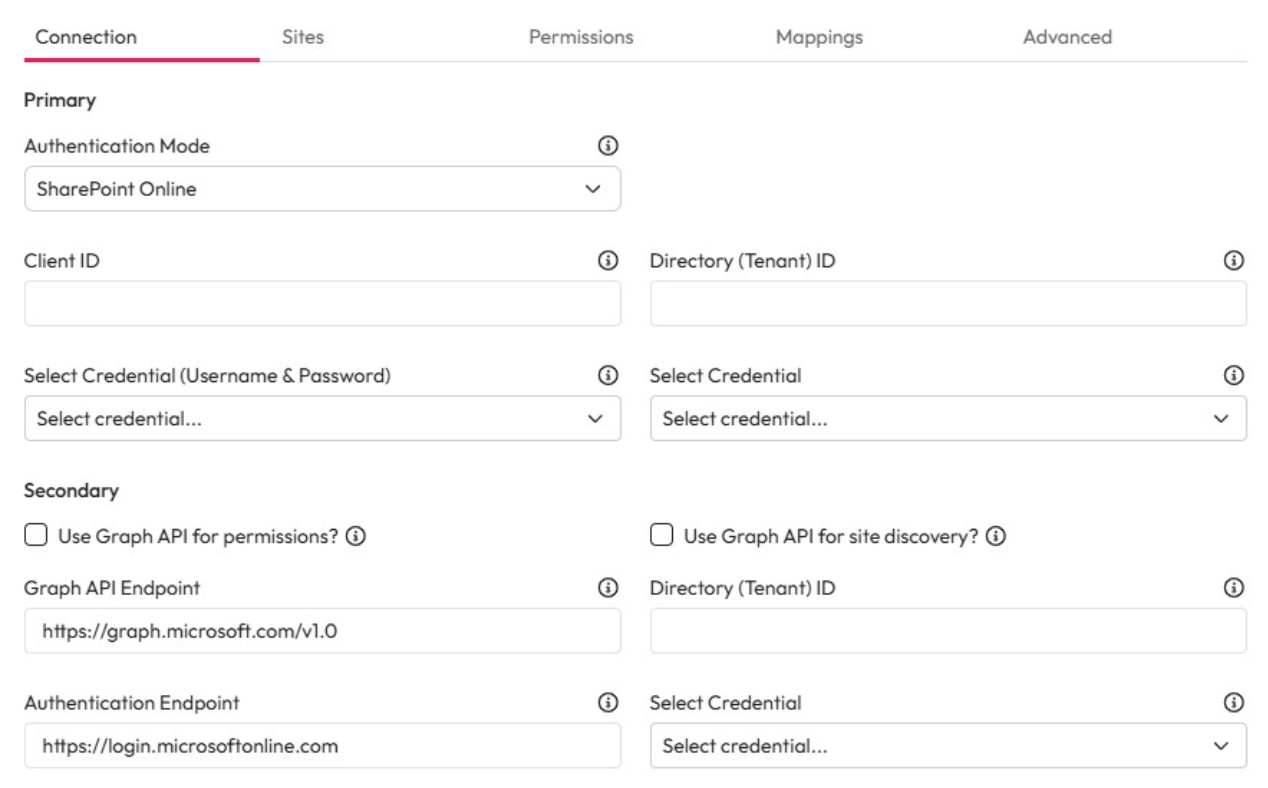1268x788 pixels.
Task: Switch to the Permissions tab
Action: [x=581, y=37]
